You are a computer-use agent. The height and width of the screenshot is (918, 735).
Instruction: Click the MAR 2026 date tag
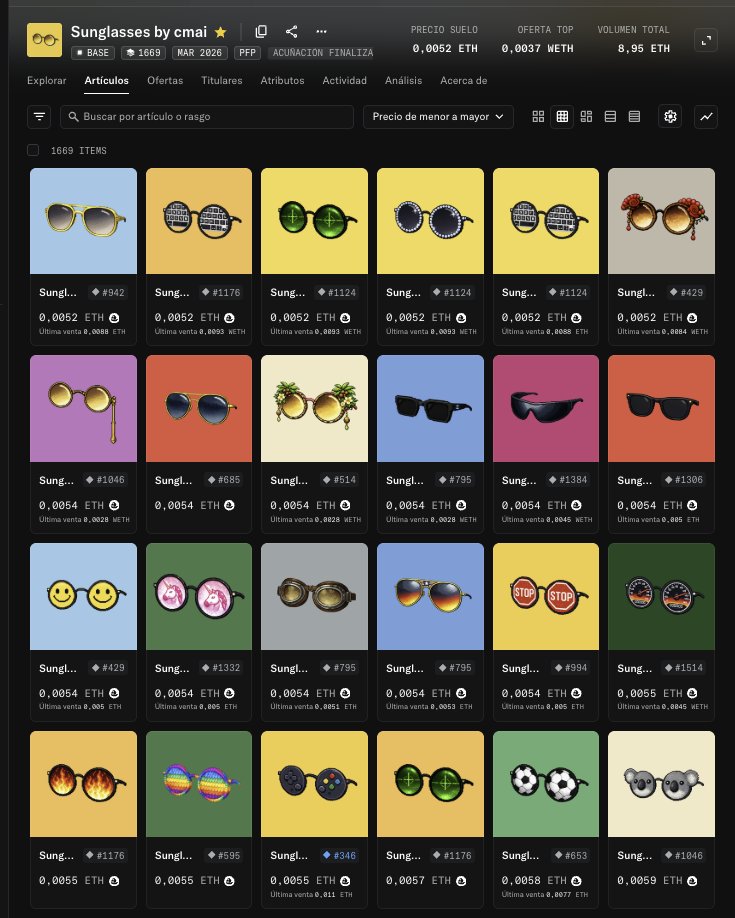(x=200, y=53)
